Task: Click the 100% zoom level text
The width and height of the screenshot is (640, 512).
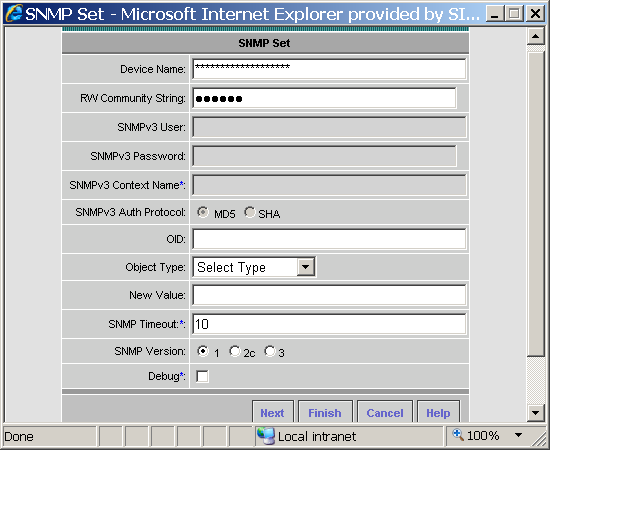Action: tap(483, 436)
